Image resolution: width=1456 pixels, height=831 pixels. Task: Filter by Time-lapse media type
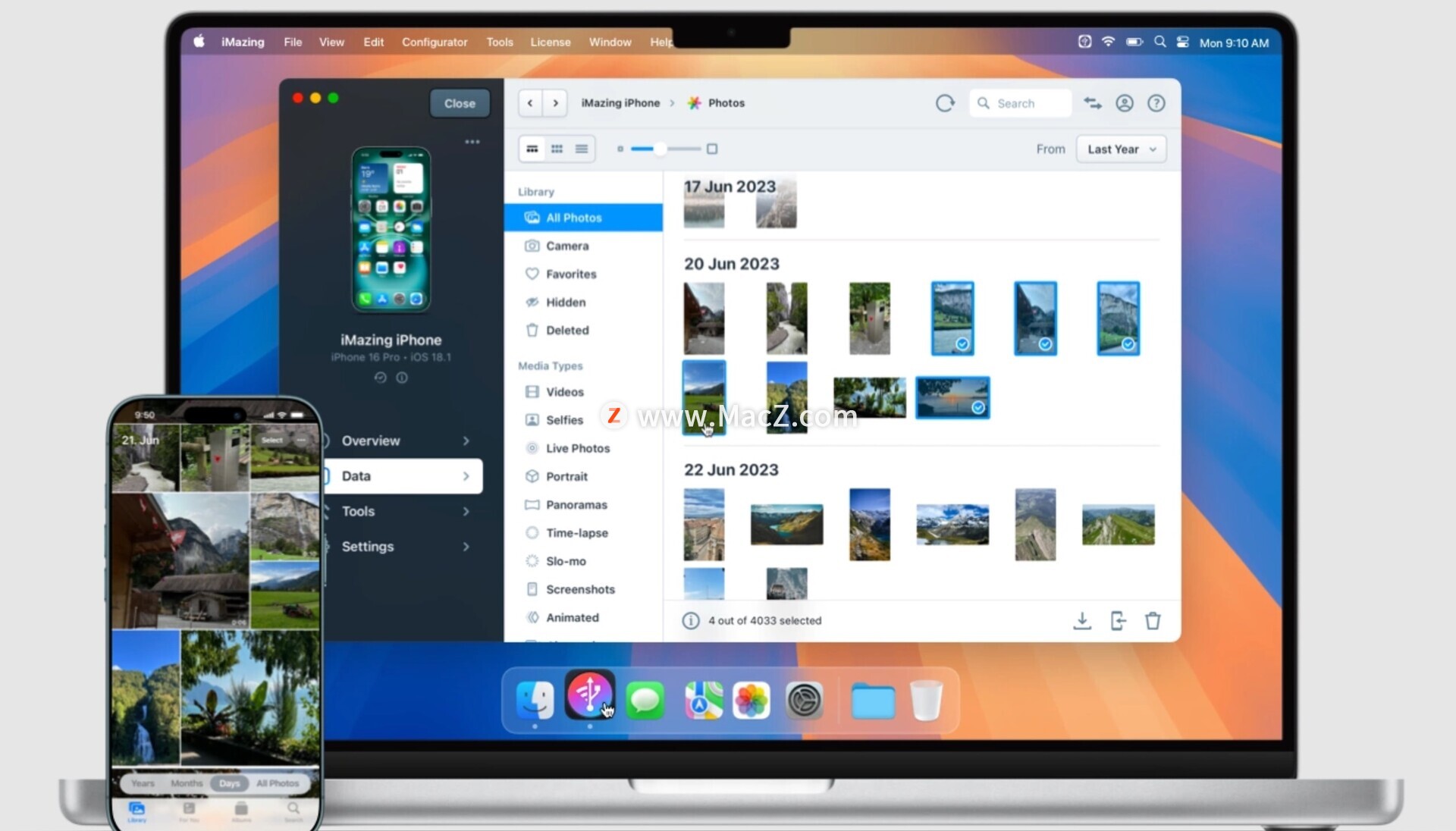[583, 532]
